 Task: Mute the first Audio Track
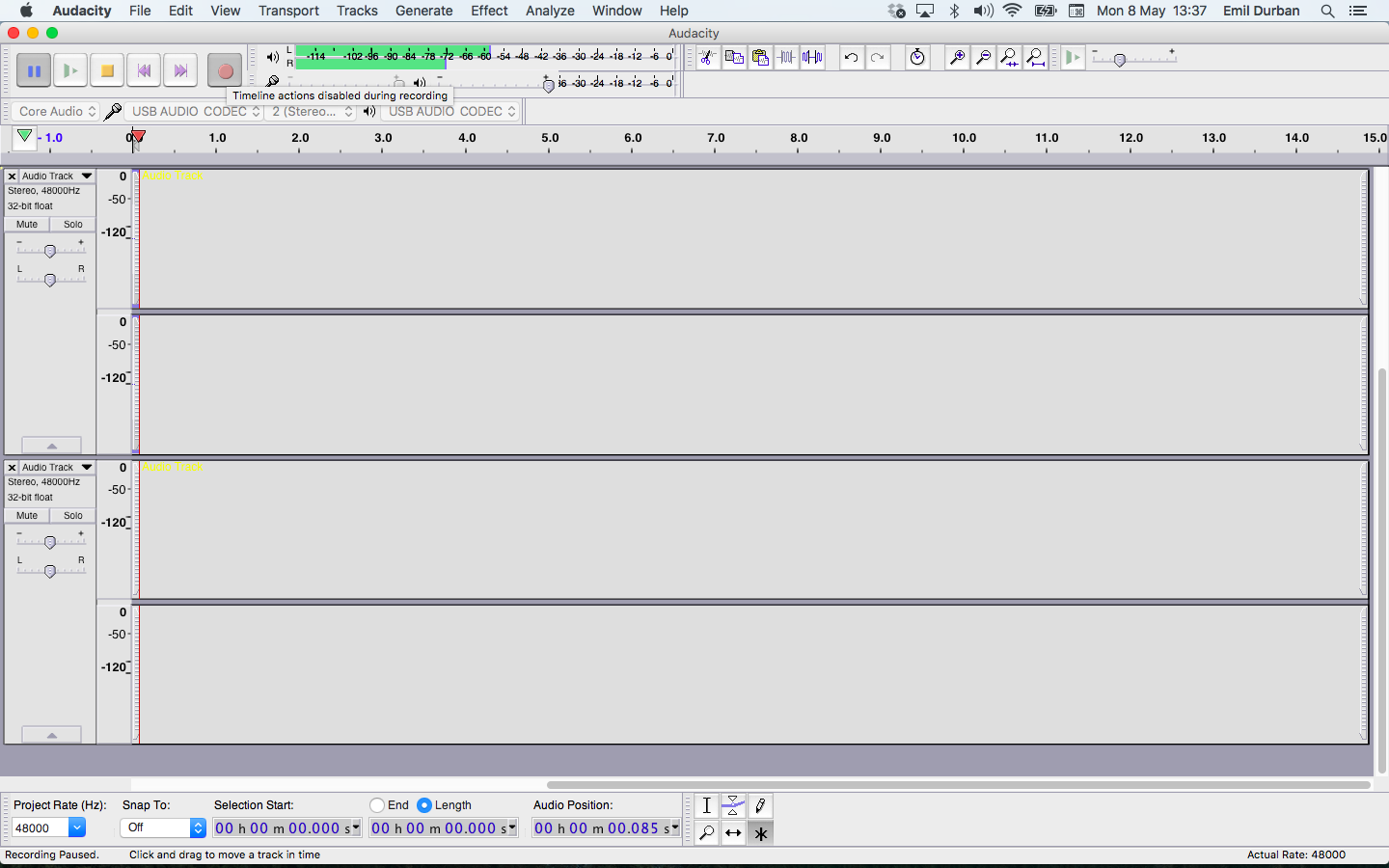[27, 224]
